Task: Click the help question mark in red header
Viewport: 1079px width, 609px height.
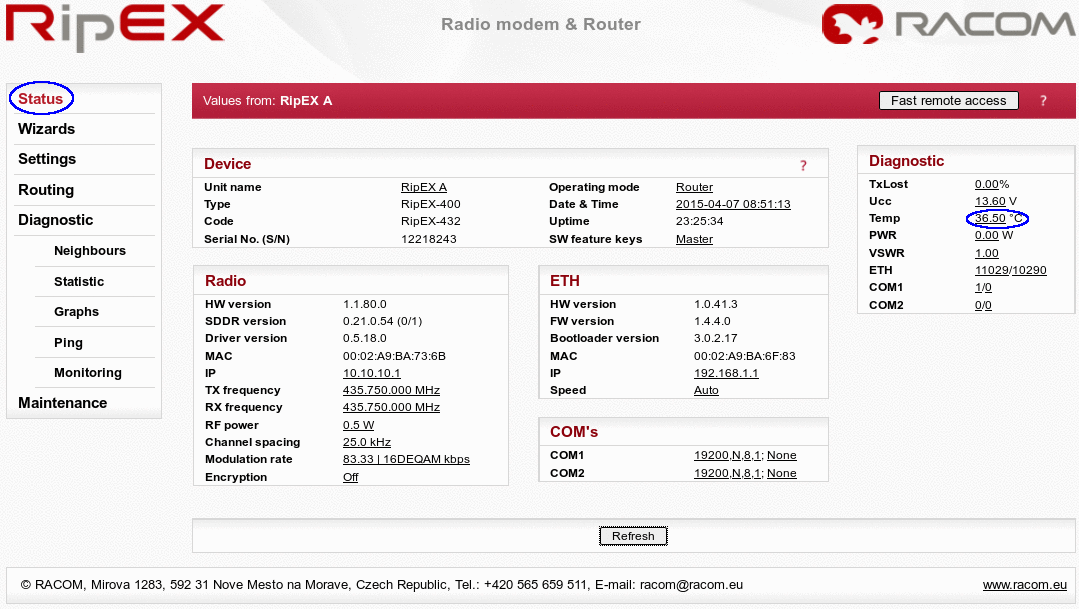Action: coord(1043,101)
